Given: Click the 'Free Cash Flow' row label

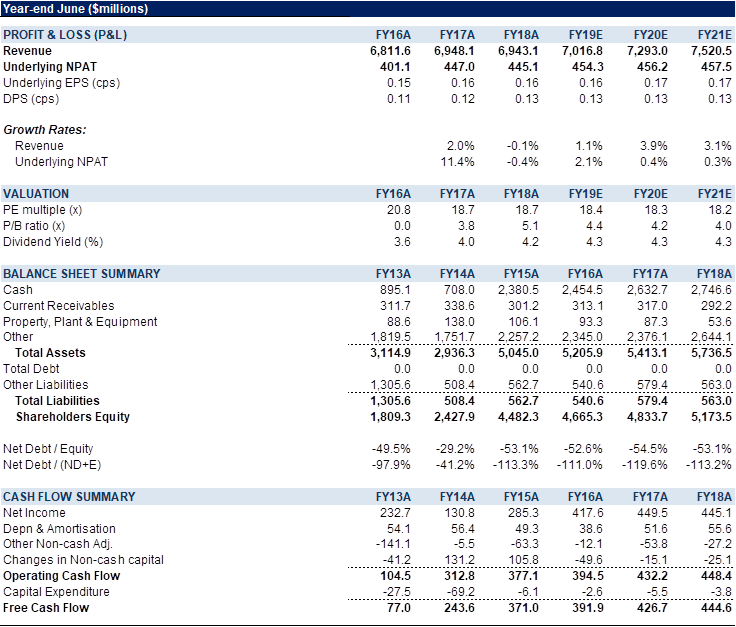Looking at the screenshot, I should pos(46,608).
